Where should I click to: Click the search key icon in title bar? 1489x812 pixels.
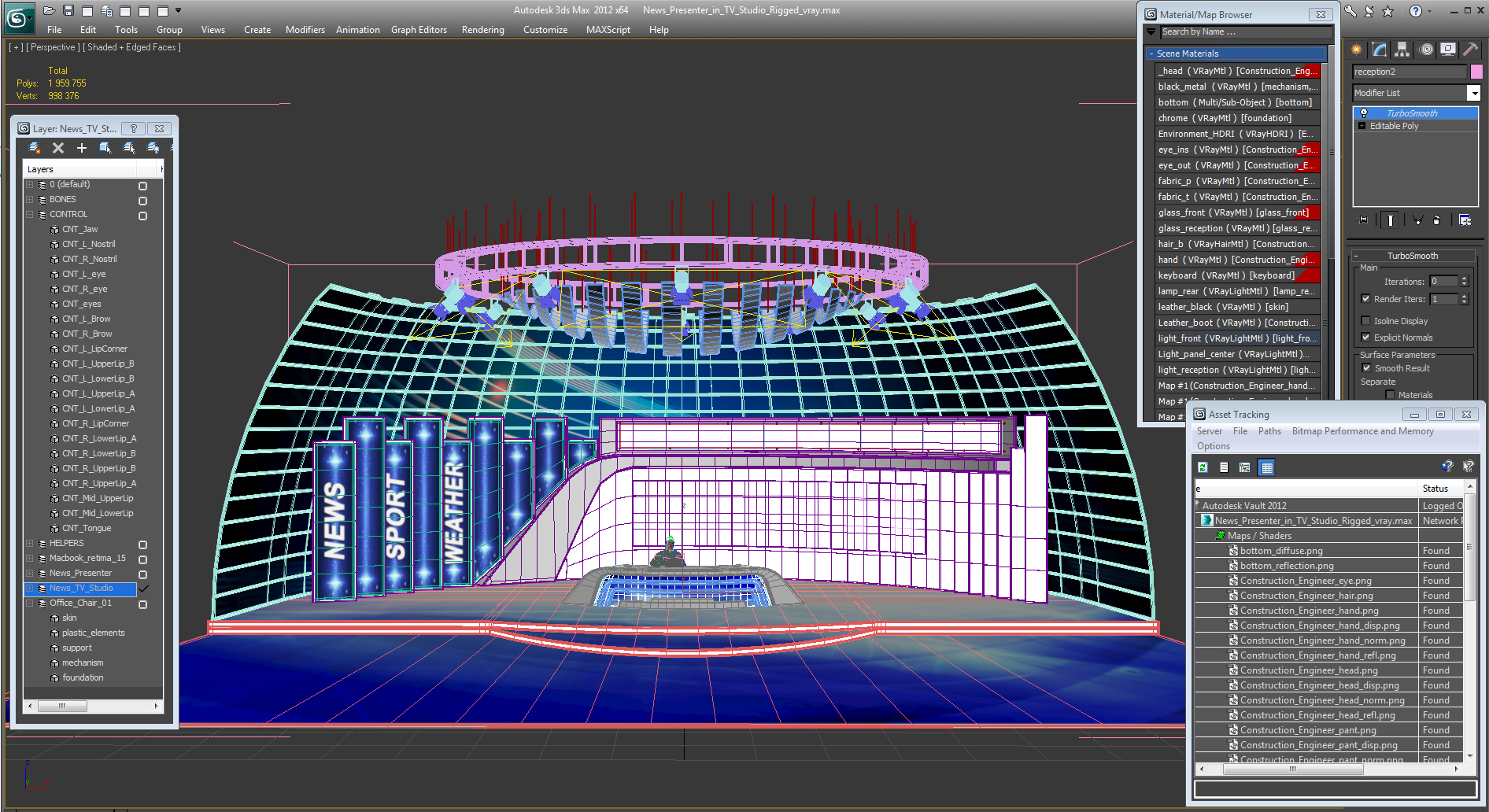pos(1350,11)
